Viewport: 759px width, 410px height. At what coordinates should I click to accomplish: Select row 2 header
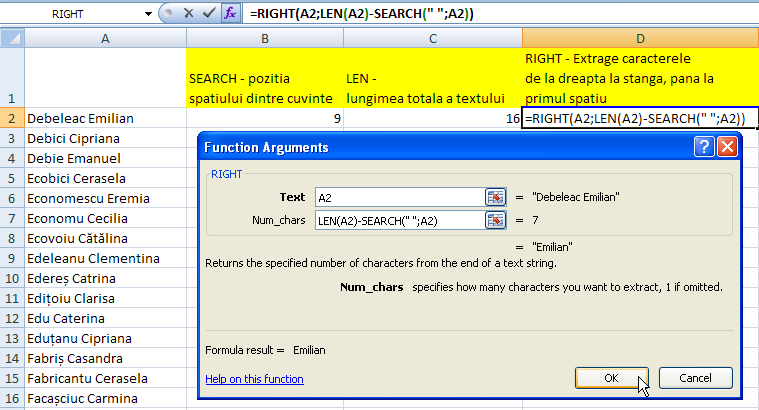coord(12,118)
